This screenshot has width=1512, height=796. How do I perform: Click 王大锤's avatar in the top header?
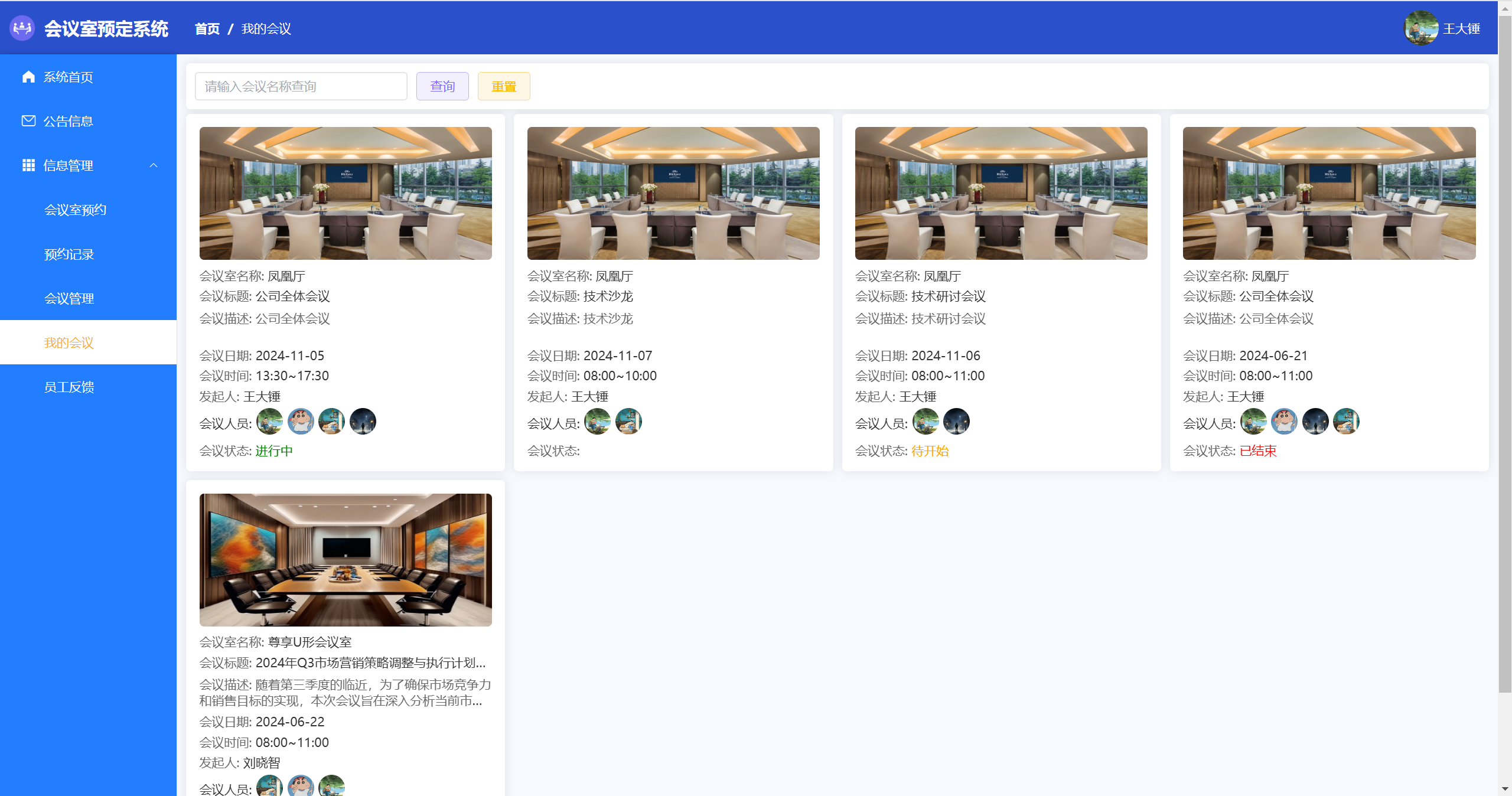[1420, 28]
